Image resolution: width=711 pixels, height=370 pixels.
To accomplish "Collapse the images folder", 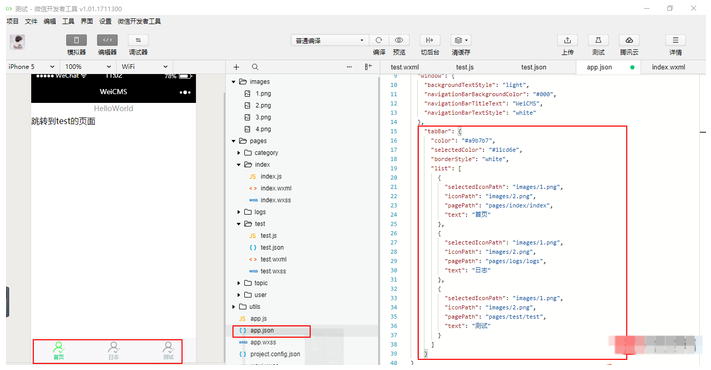I will point(234,82).
